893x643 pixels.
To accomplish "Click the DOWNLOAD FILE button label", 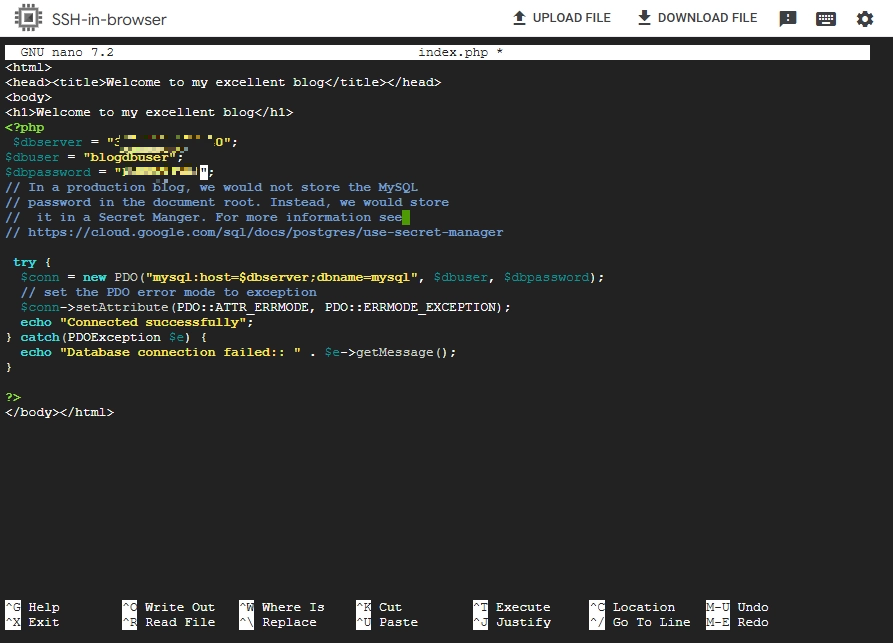I will (x=707, y=18).
